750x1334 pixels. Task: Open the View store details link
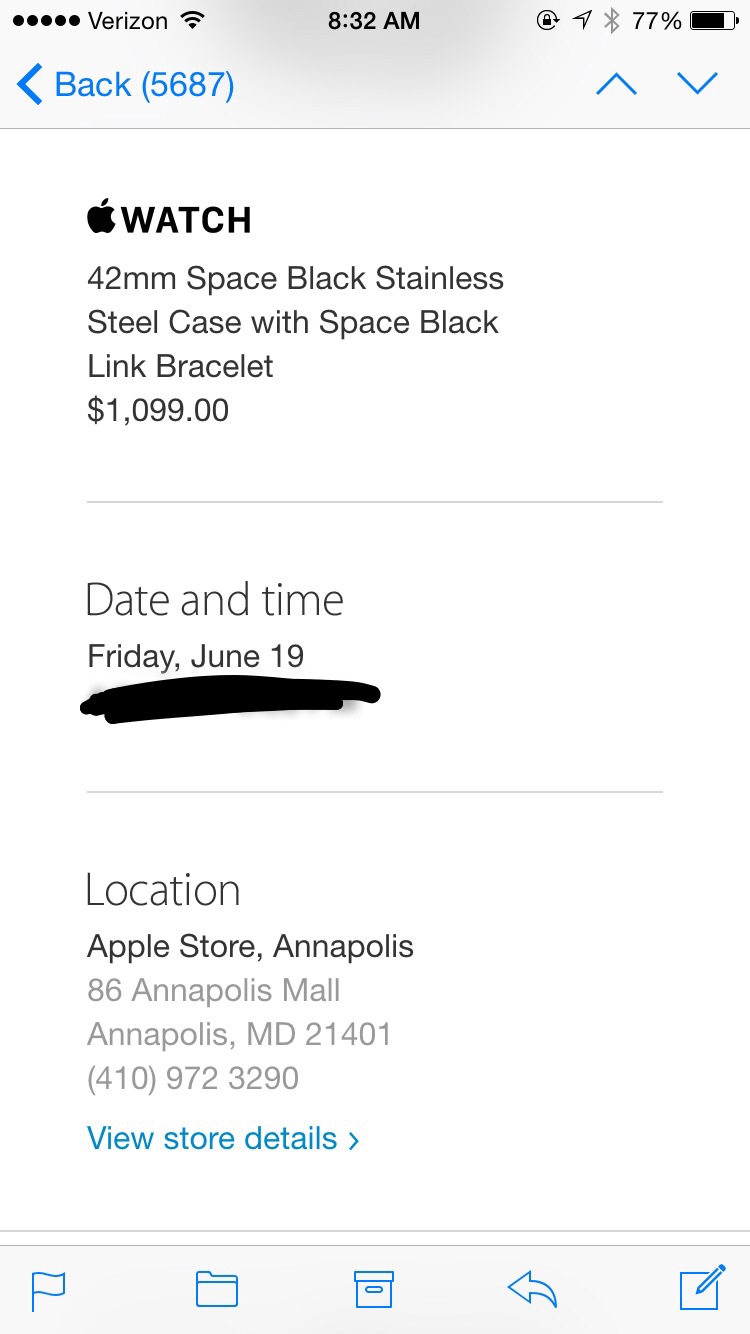click(x=212, y=1138)
